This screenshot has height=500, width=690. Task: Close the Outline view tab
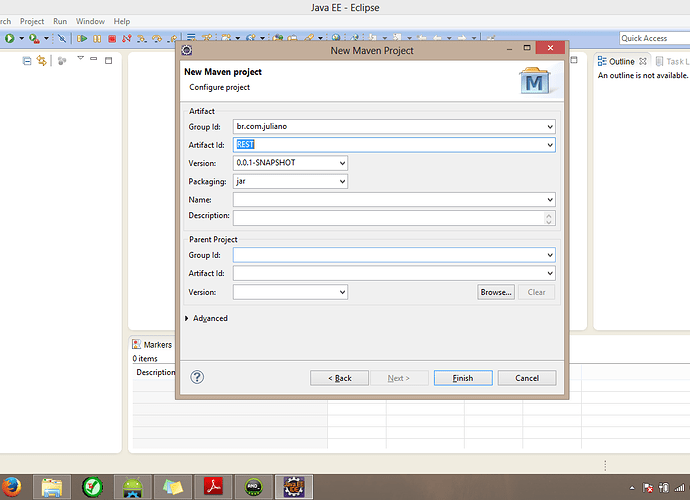point(643,61)
